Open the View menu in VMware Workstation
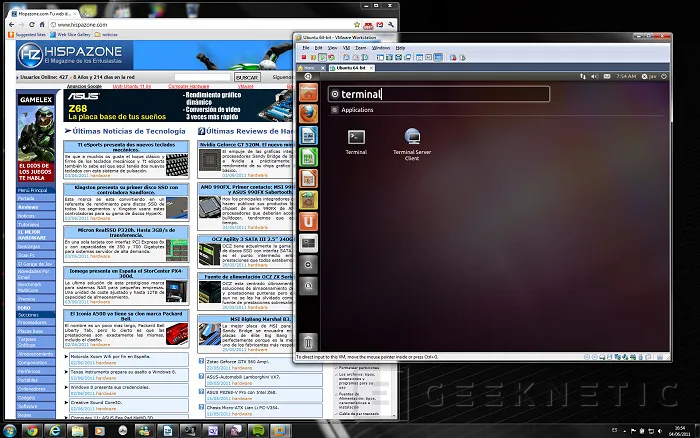The width and height of the screenshot is (700, 438). (333, 48)
